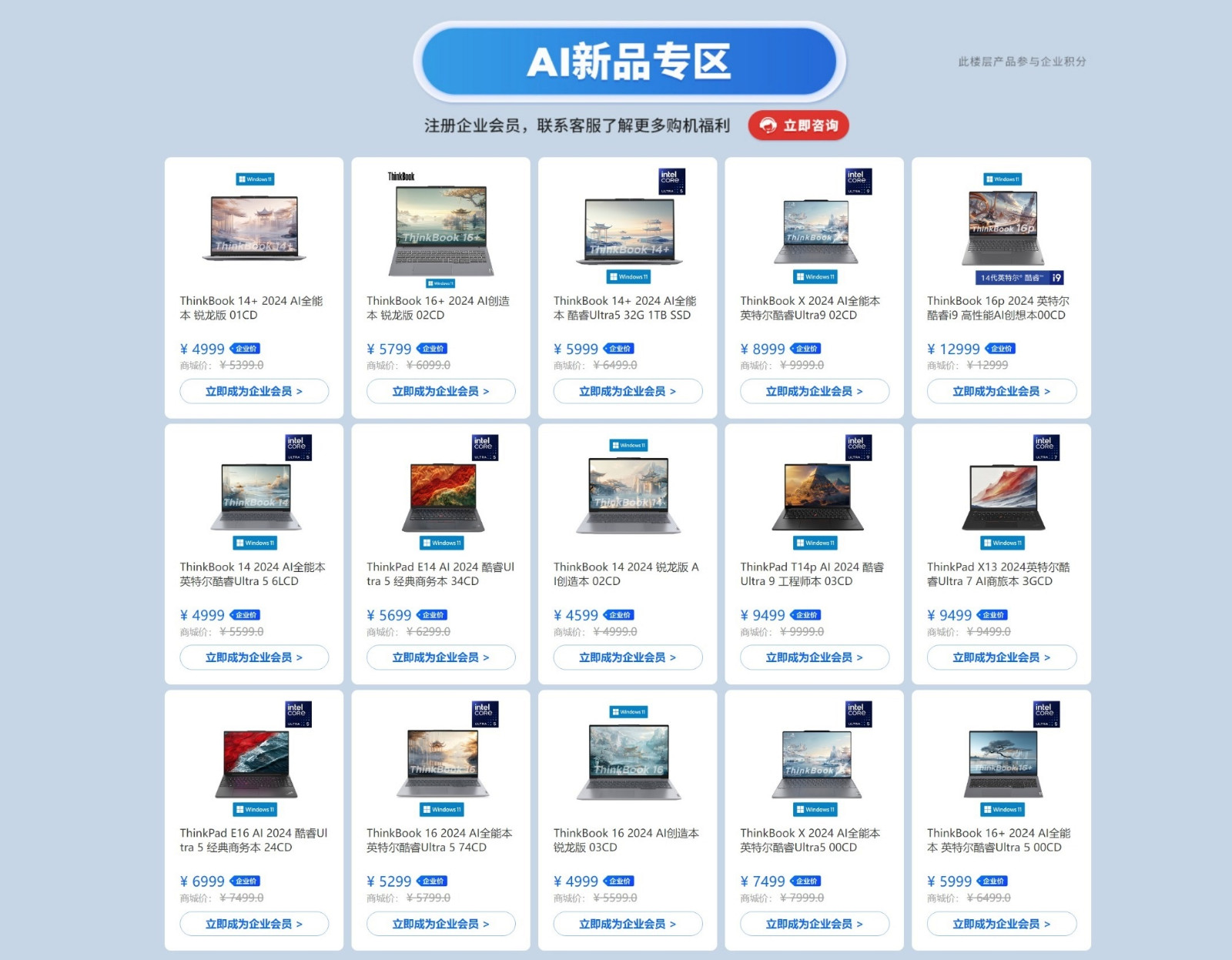Open ThinkBook 14+ 锐龙版 01CD laptop image
Screen dimensions: 1232x960
pyautogui.click(x=254, y=229)
